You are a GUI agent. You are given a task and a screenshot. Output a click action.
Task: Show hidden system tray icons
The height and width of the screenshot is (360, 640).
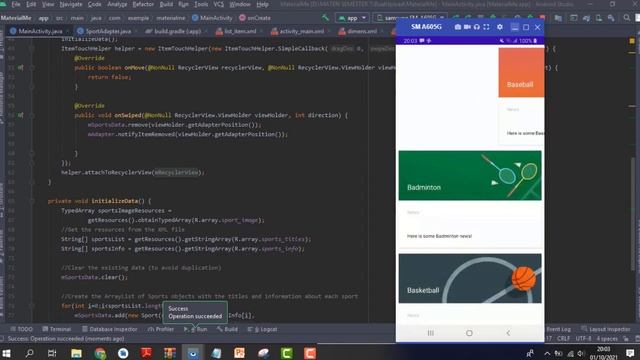547,353
